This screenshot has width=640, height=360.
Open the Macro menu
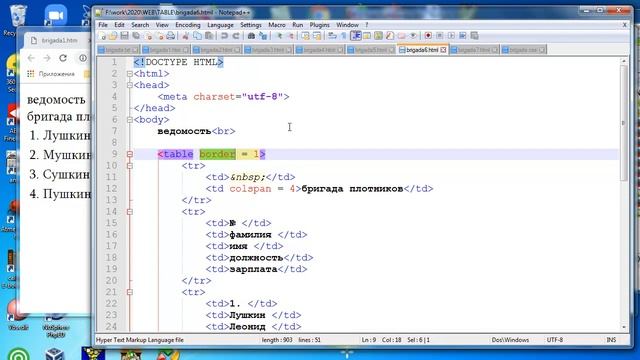tap(276, 25)
